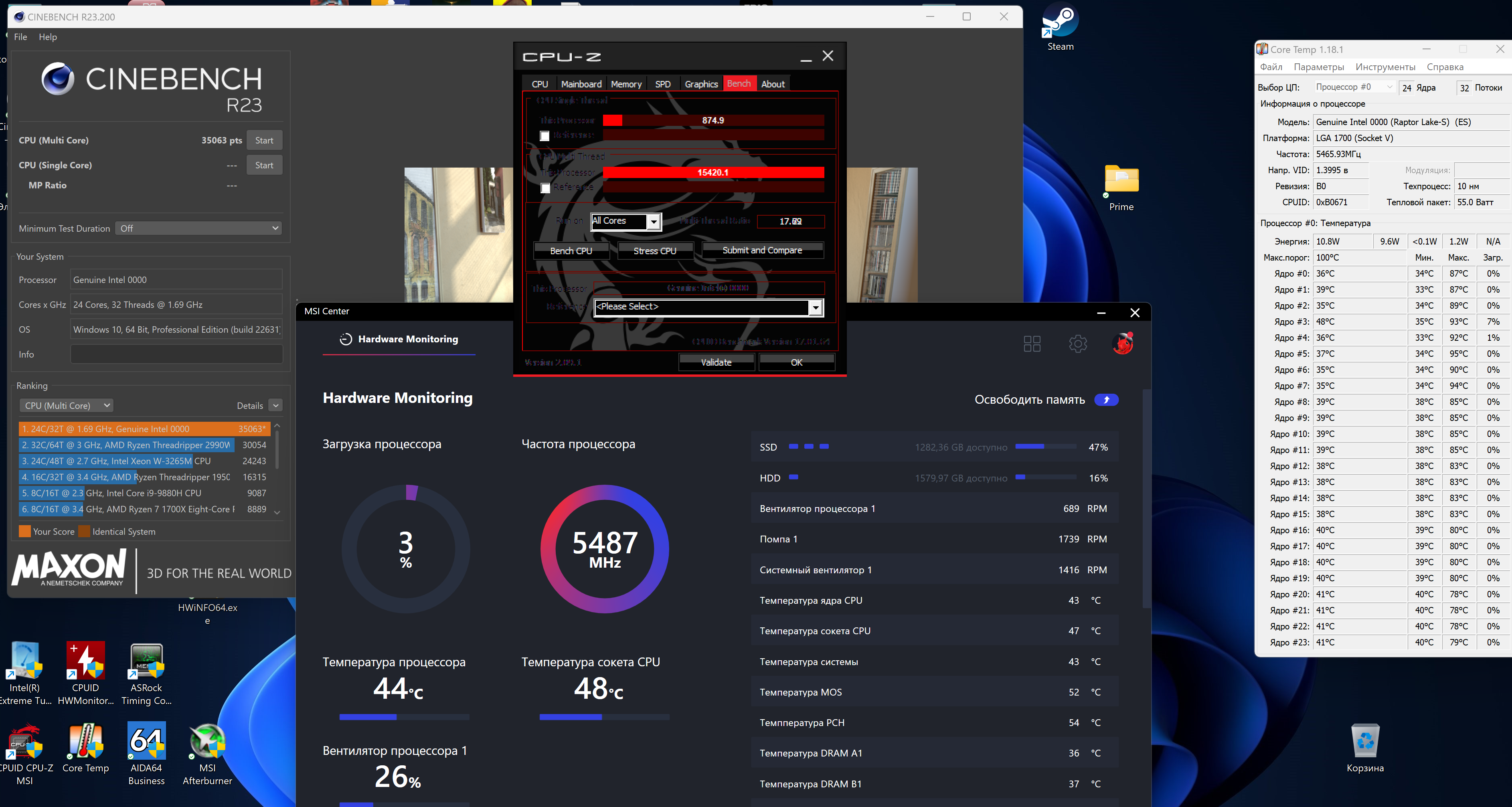Start the CPU Single Core test
This screenshot has width=1512, height=807.
coord(264,166)
